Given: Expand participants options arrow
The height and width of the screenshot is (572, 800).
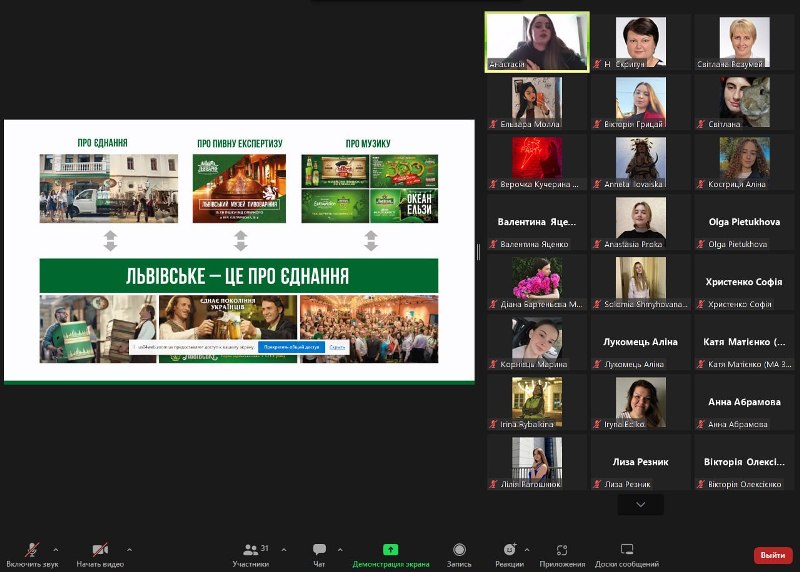Looking at the screenshot, I should [284, 550].
